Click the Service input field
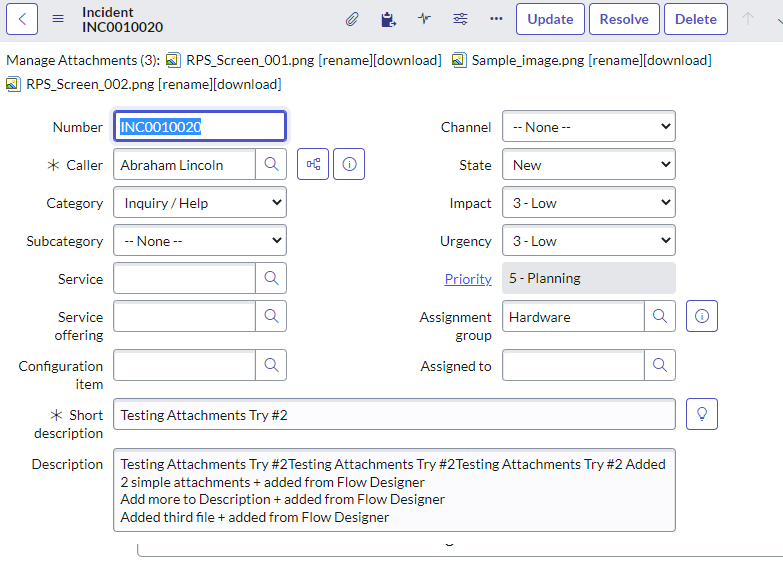783x561 pixels. click(x=184, y=278)
